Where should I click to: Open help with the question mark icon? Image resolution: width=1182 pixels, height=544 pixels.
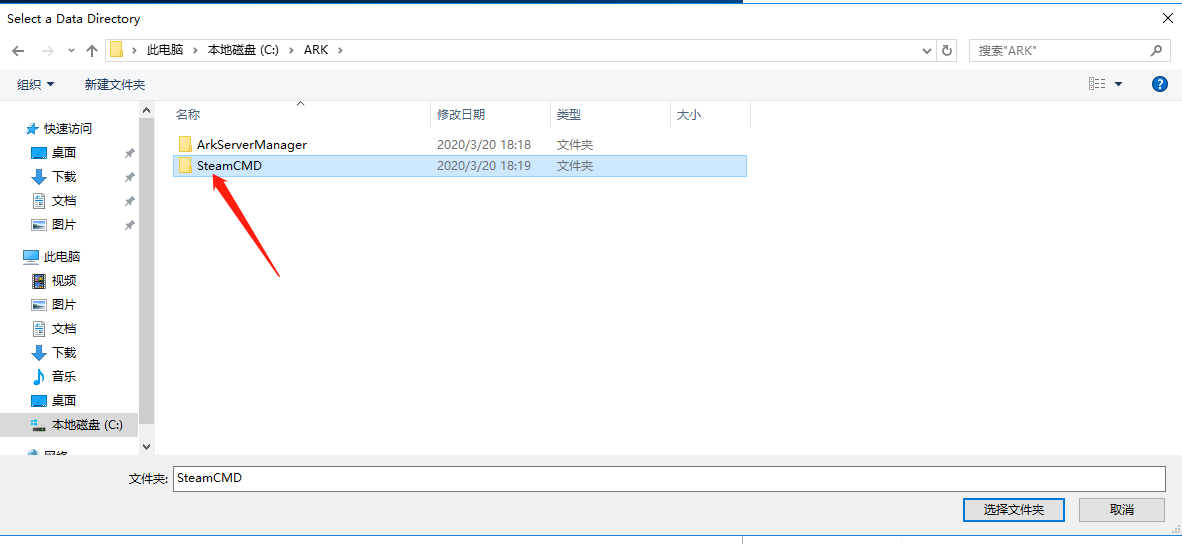[1160, 84]
